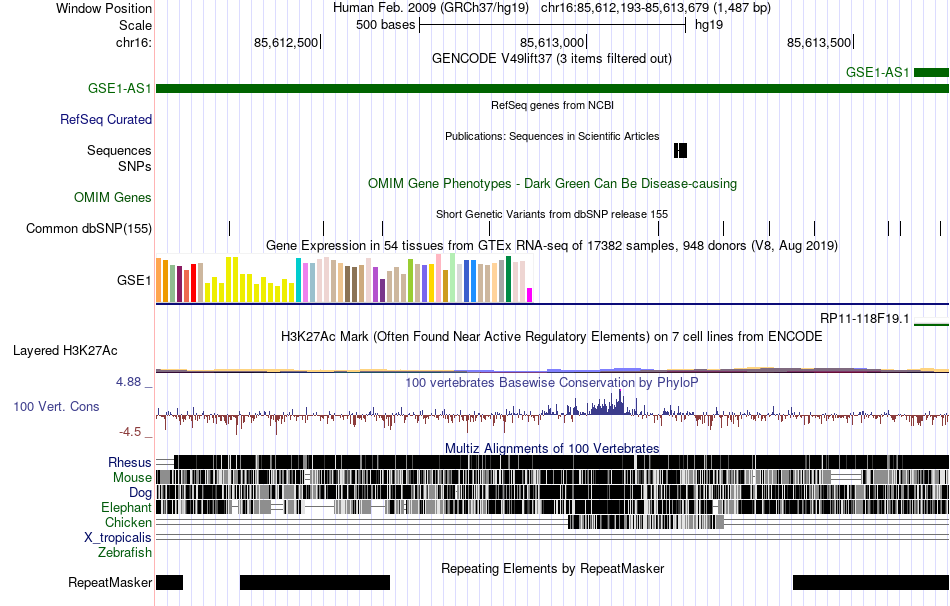Click the RefSeq genes from NCBI title

tap(552, 105)
